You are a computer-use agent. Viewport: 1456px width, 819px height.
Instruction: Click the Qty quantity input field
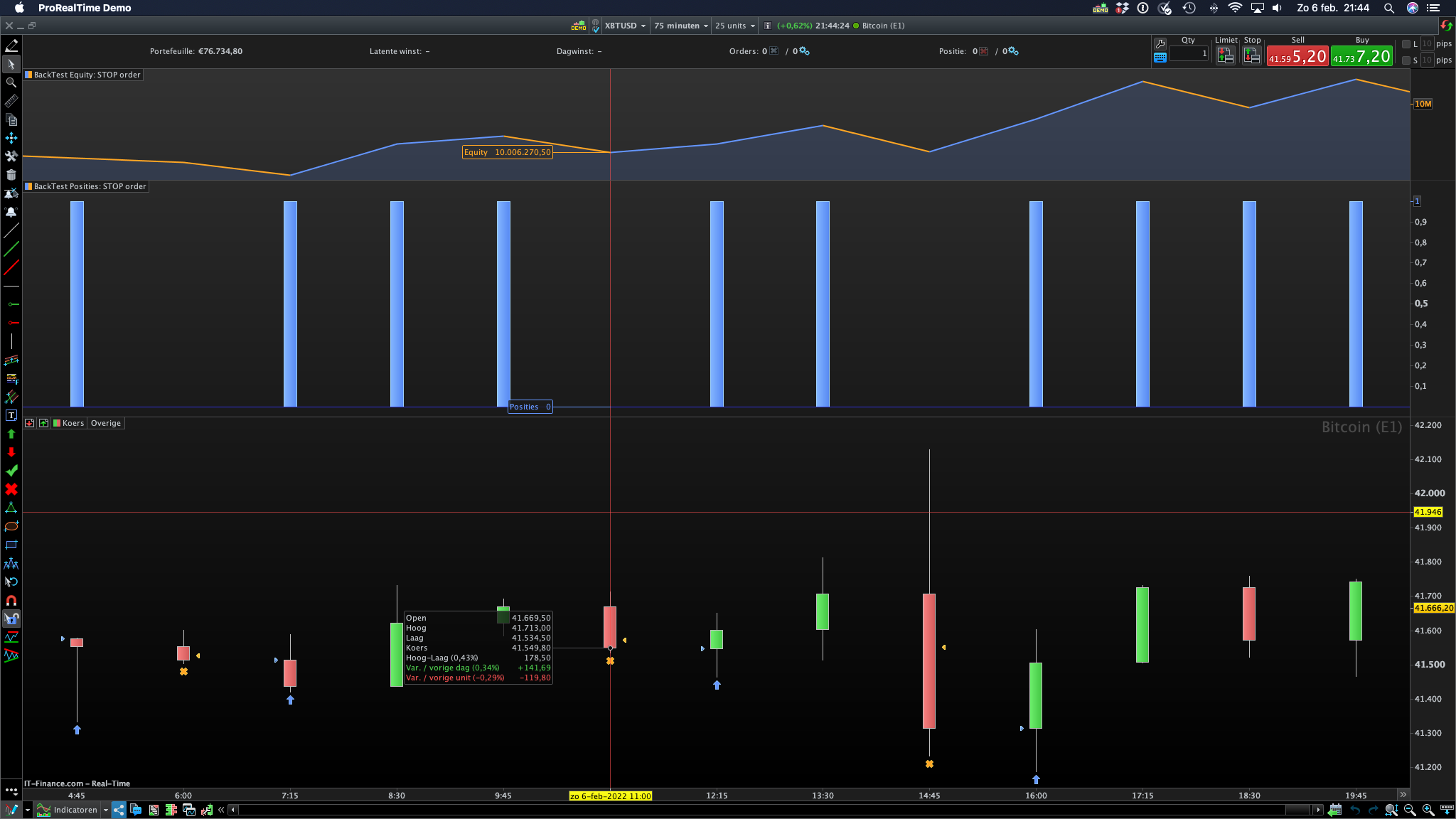[x=1188, y=53]
